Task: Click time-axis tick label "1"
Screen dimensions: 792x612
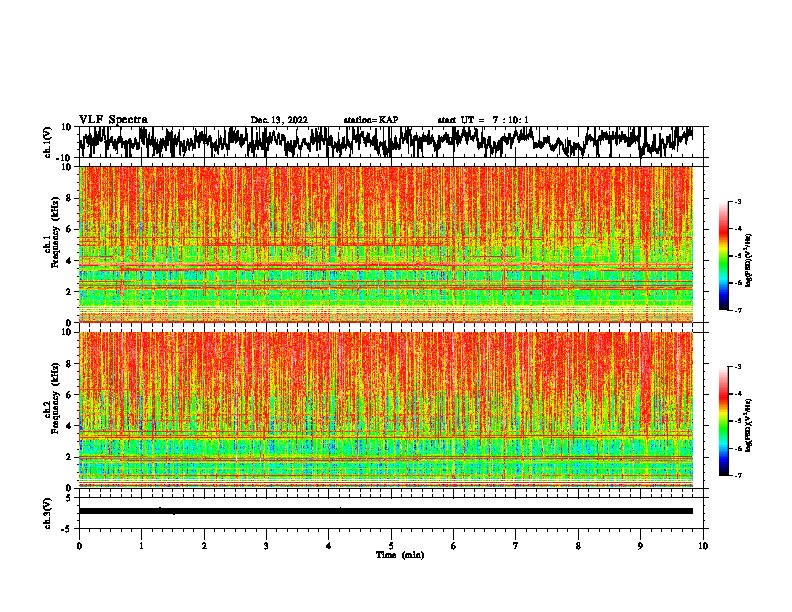Action: [141, 546]
